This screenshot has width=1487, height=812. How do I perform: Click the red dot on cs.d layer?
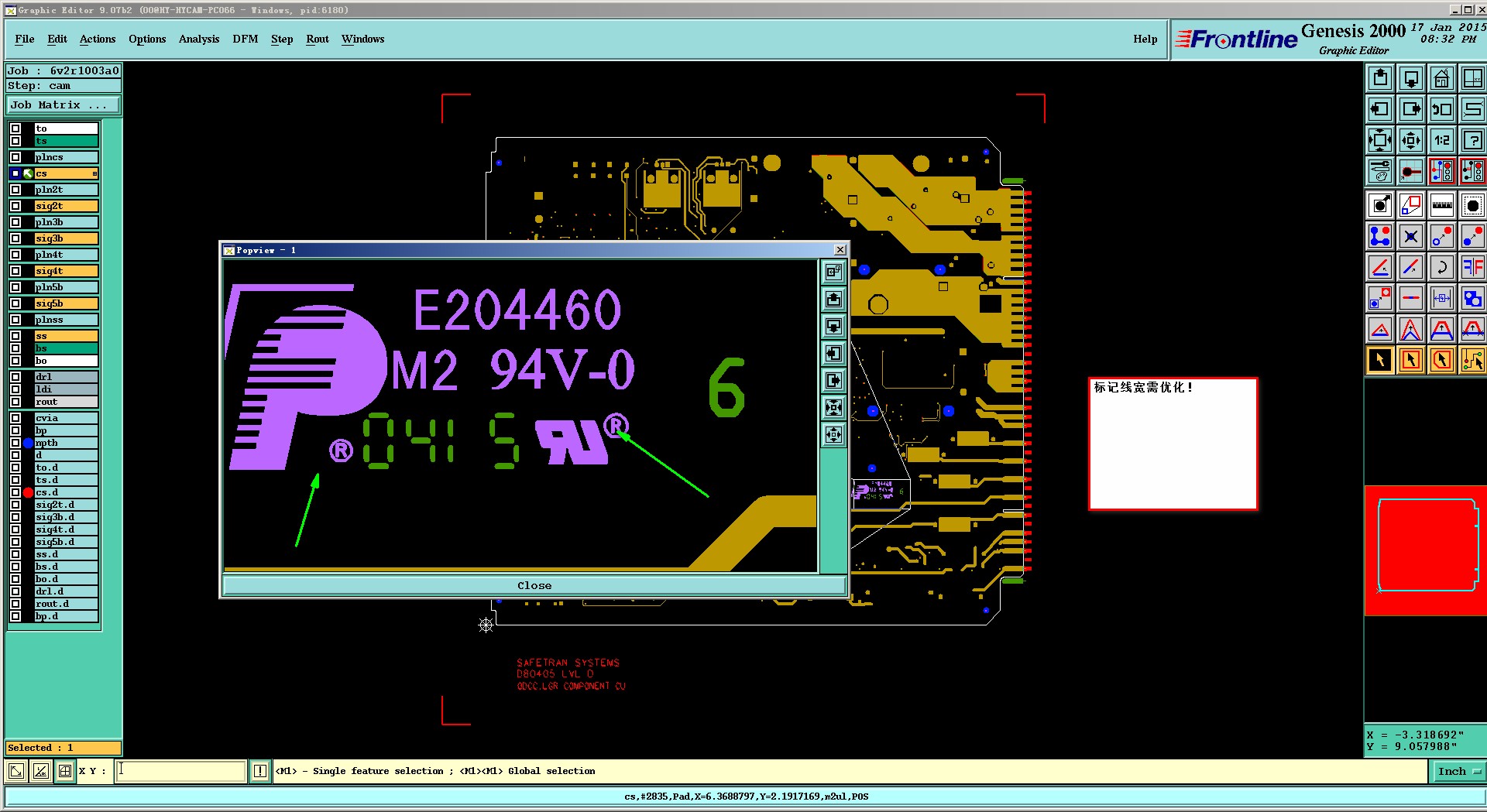(x=29, y=492)
